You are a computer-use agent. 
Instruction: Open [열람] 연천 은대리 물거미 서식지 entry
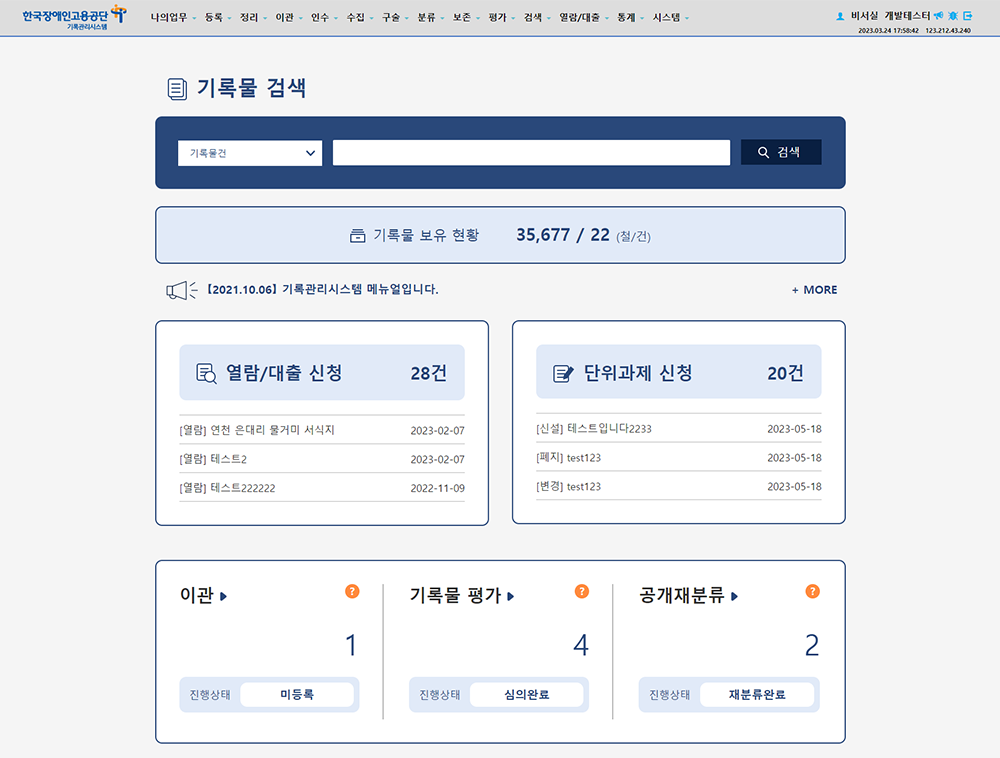(x=322, y=430)
